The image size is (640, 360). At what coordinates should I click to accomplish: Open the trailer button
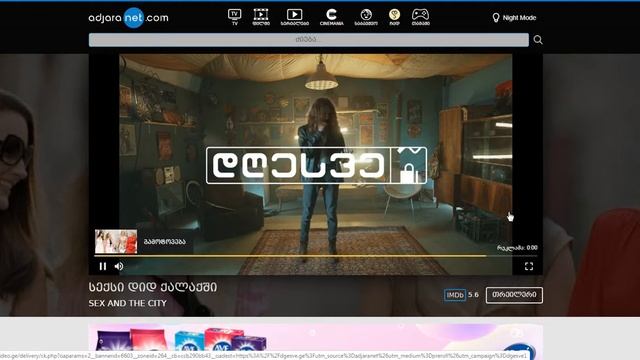tap(514, 295)
